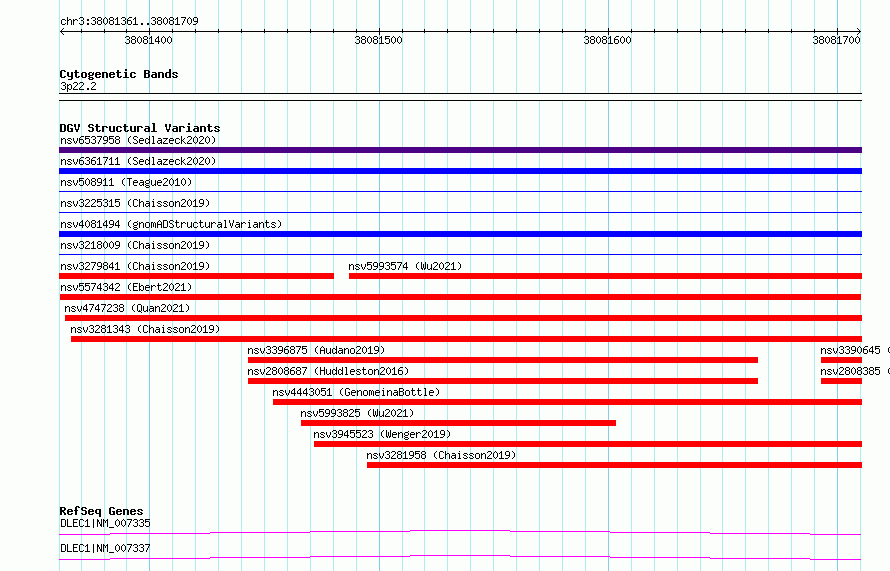Click the nsv3396875 (Audano2019) label
Viewport: 890px width, 571px height.
(316, 350)
